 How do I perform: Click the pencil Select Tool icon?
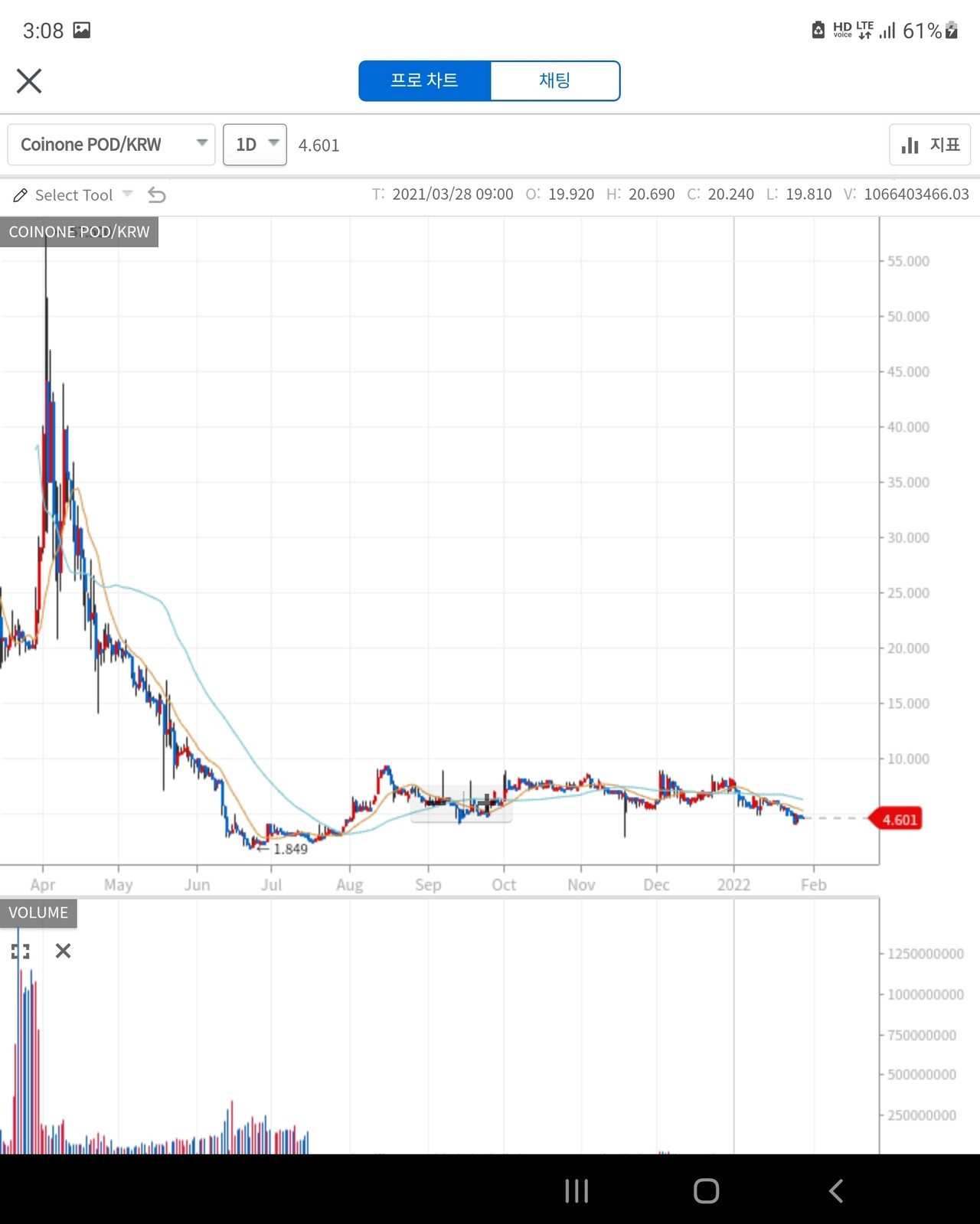click(x=21, y=195)
